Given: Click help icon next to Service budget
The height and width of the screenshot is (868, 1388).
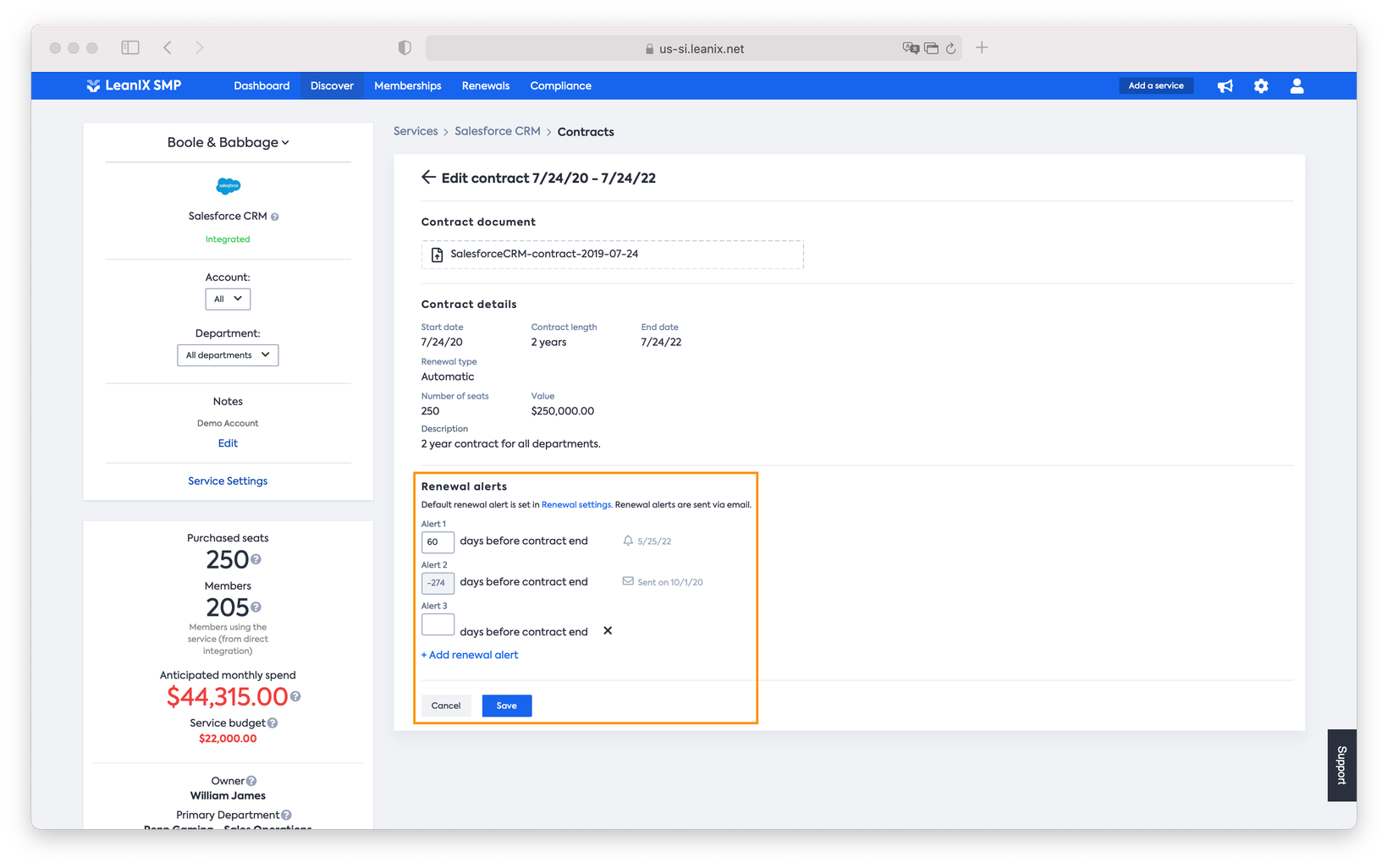Looking at the screenshot, I should point(273,723).
